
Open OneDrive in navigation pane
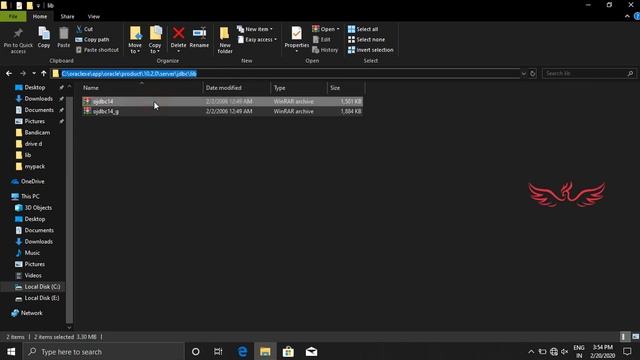tap(32, 181)
